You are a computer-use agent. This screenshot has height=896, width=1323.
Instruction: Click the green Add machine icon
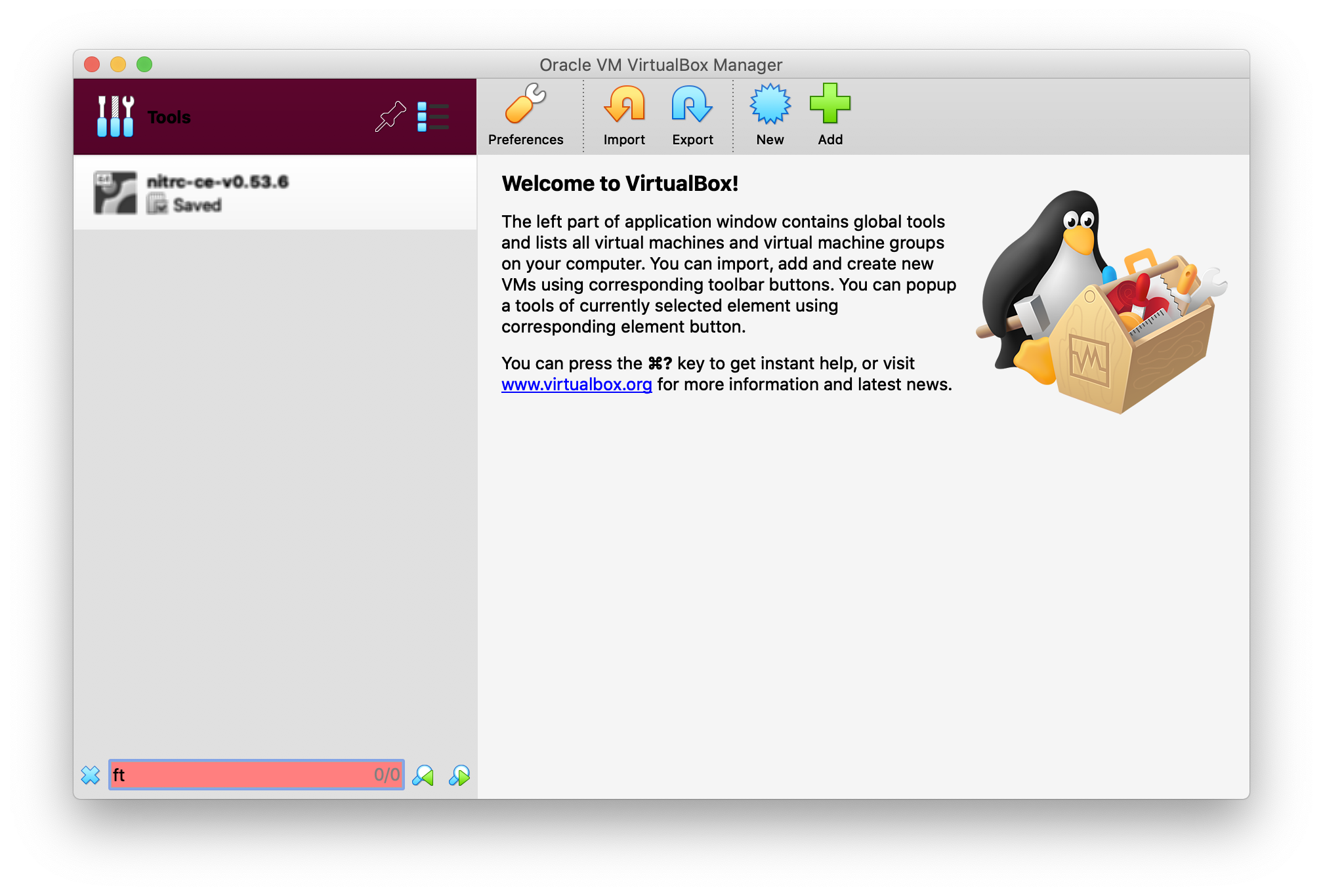830,104
